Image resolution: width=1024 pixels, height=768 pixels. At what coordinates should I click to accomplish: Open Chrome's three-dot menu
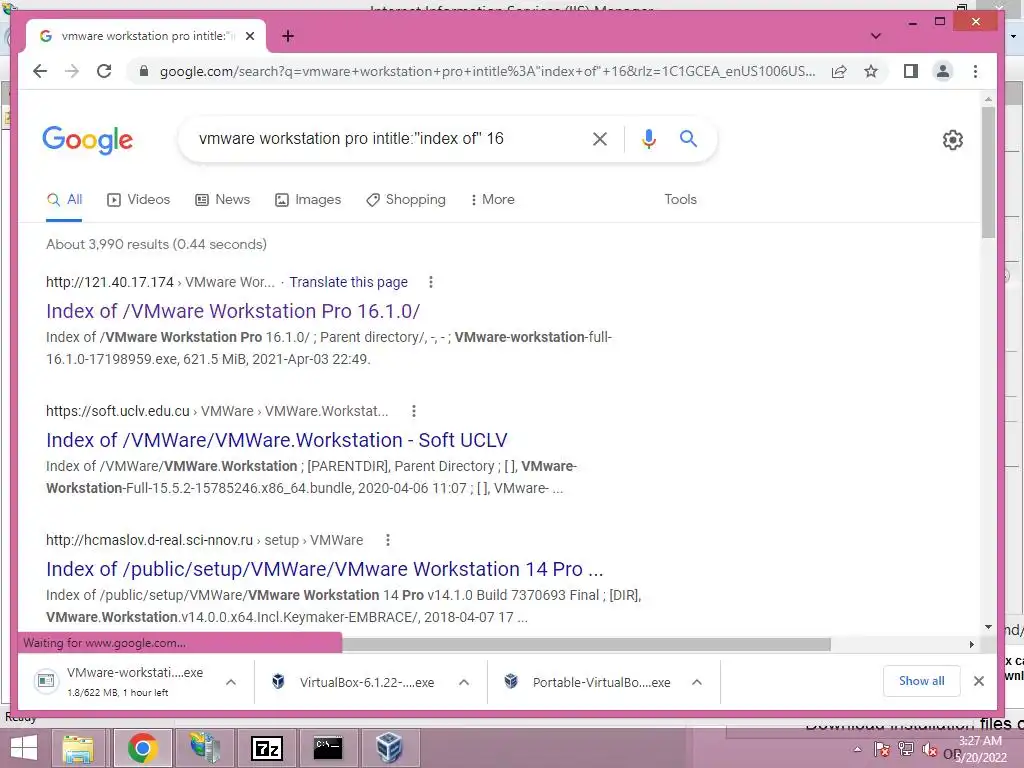click(x=975, y=71)
